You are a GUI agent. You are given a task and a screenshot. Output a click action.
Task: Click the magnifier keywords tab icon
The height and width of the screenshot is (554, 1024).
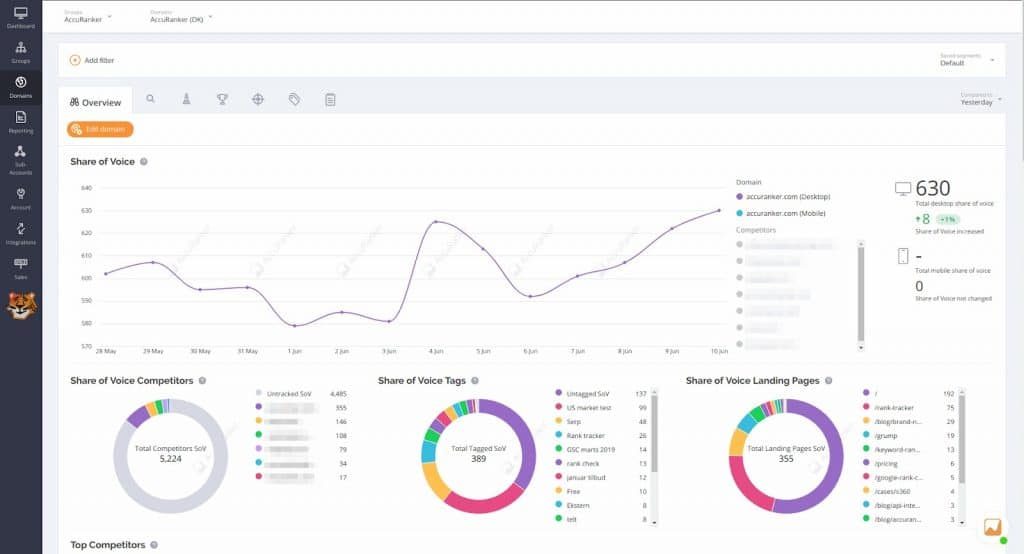pos(151,100)
